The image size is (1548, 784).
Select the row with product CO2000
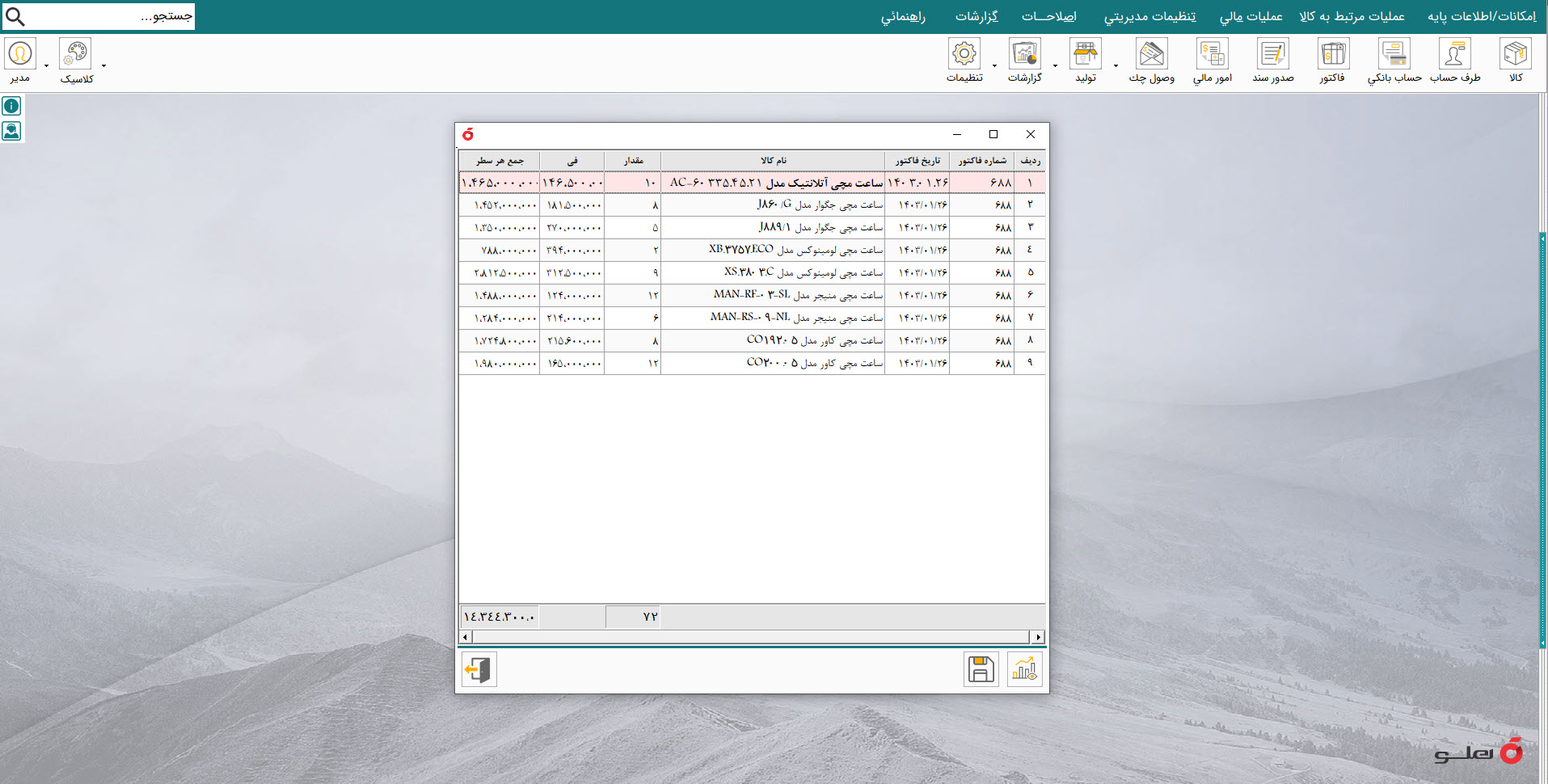(x=753, y=364)
